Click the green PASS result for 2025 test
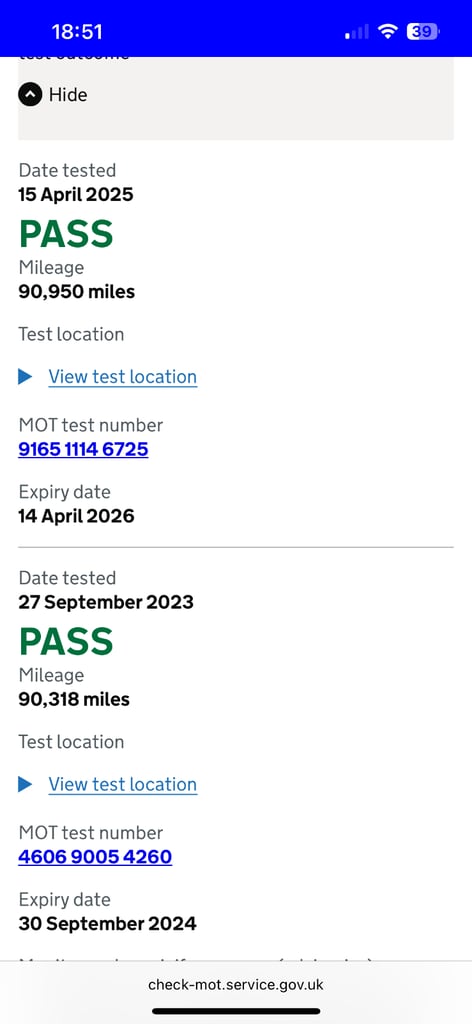Screen dimensions: 472x1024 [x=66, y=234]
